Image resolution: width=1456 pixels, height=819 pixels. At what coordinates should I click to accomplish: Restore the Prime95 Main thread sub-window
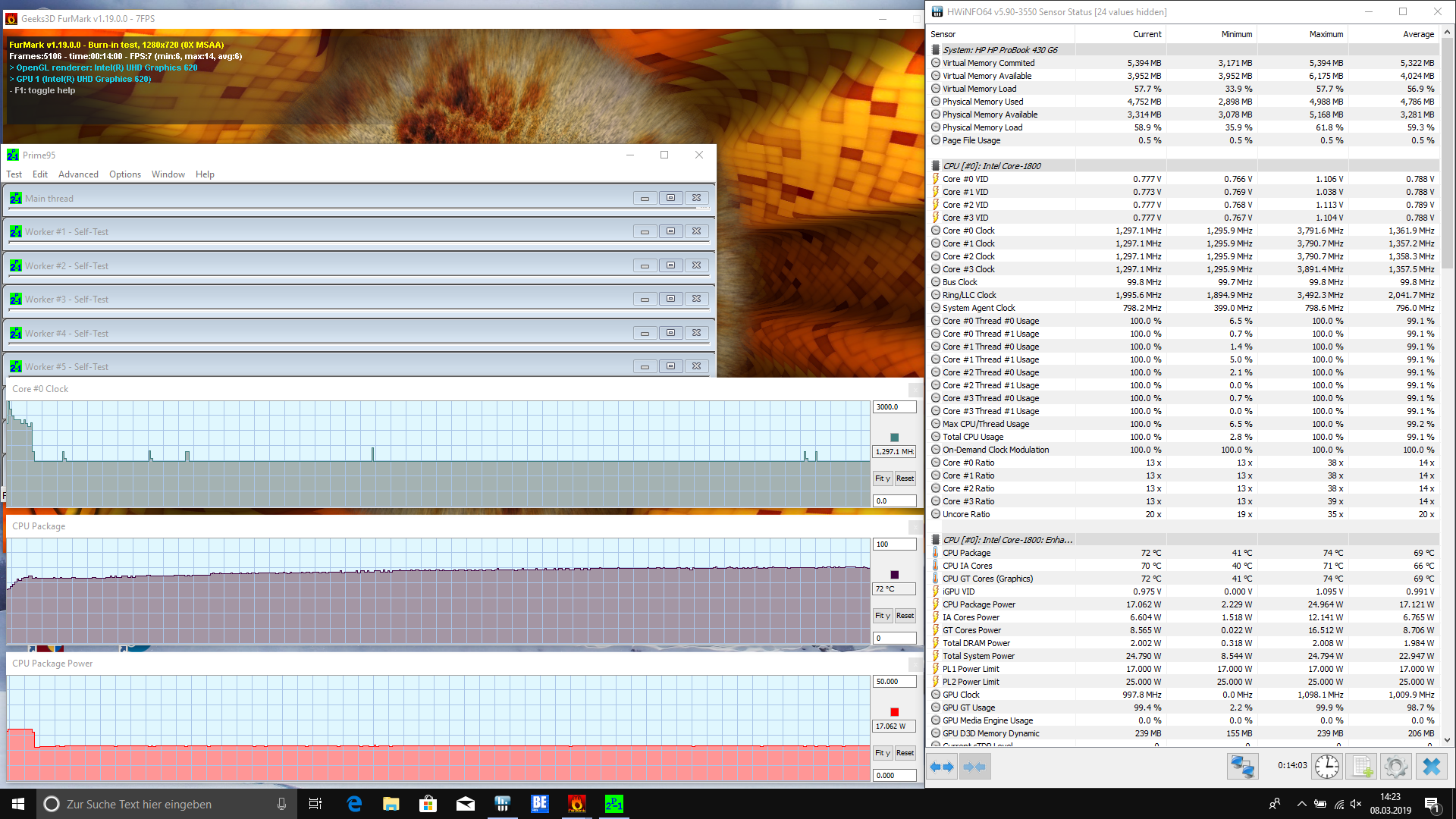coord(670,198)
